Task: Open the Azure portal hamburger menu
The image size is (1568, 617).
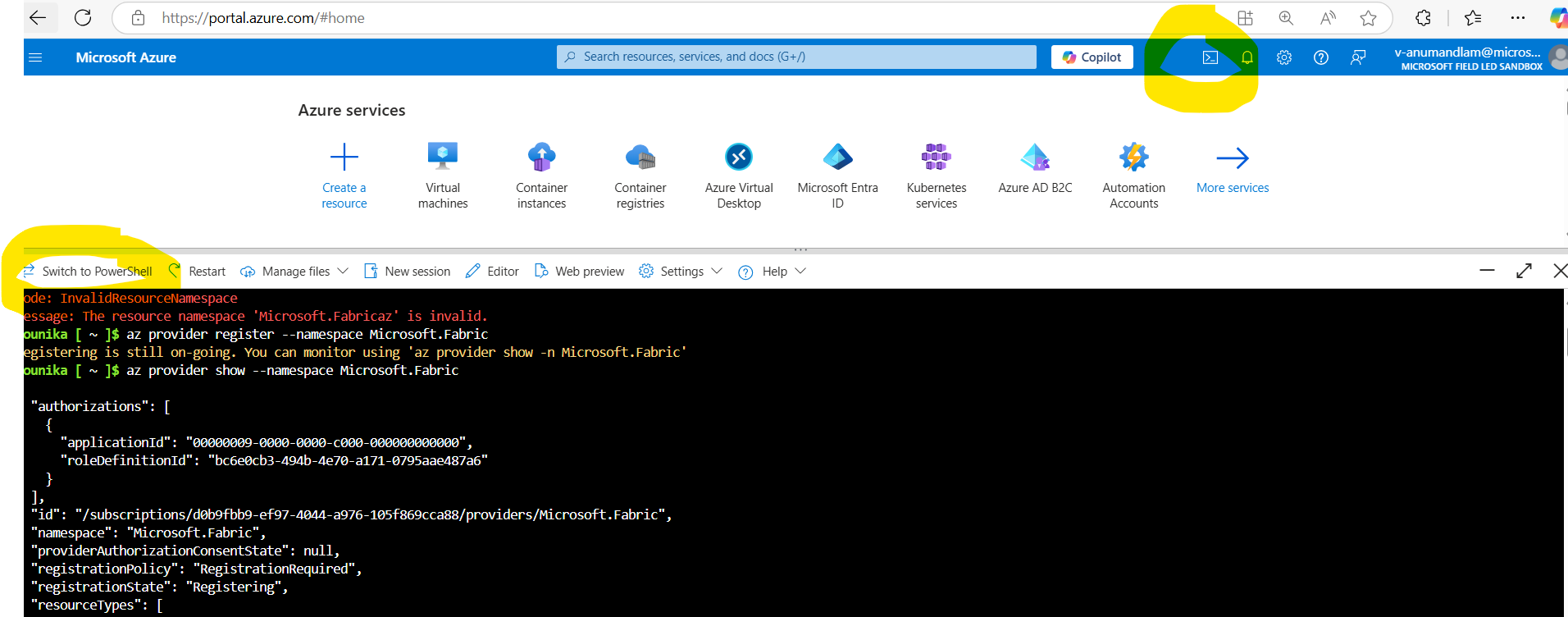Action: (35, 57)
